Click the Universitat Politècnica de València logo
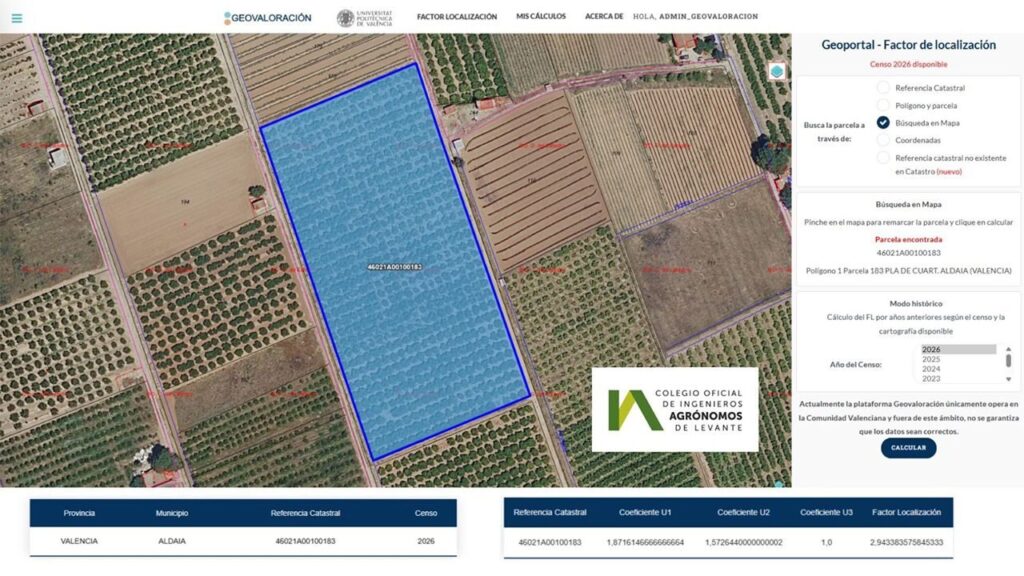The width and height of the screenshot is (1024, 576). pyautogui.click(x=364, y=18)
